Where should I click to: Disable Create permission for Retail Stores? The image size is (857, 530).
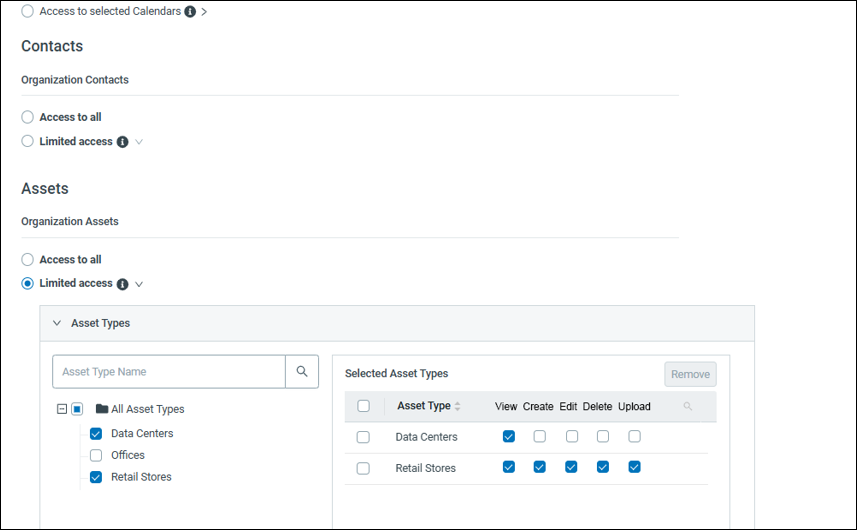tap(539, 467)
